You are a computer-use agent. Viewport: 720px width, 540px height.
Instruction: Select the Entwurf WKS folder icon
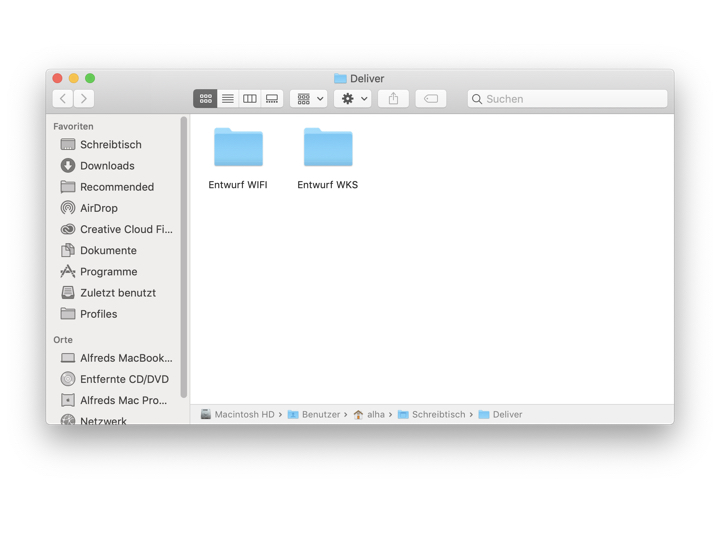(328, 147)
